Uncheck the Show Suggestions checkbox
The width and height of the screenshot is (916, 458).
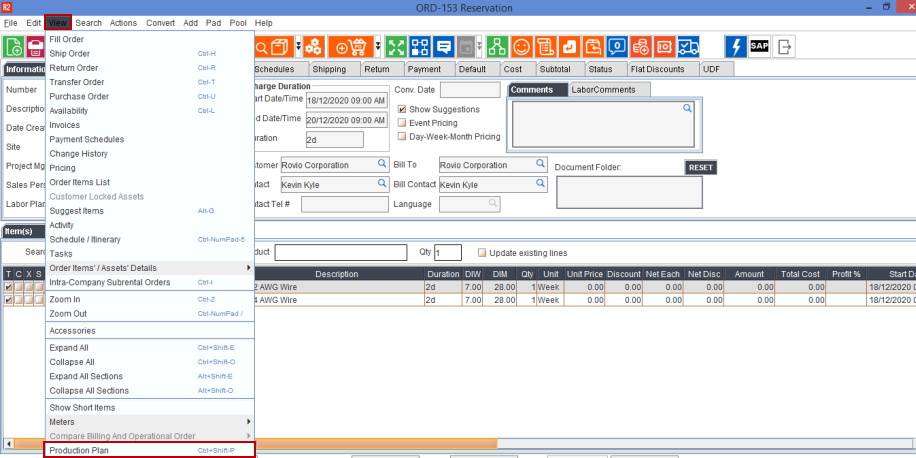click(402, 109)
